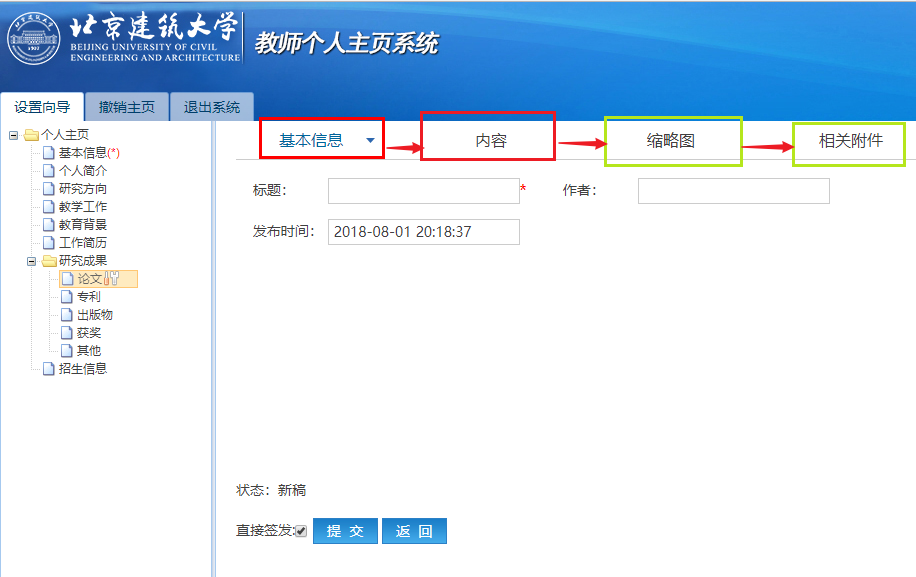Open the 基本信息 dropdown arrow

370,141
